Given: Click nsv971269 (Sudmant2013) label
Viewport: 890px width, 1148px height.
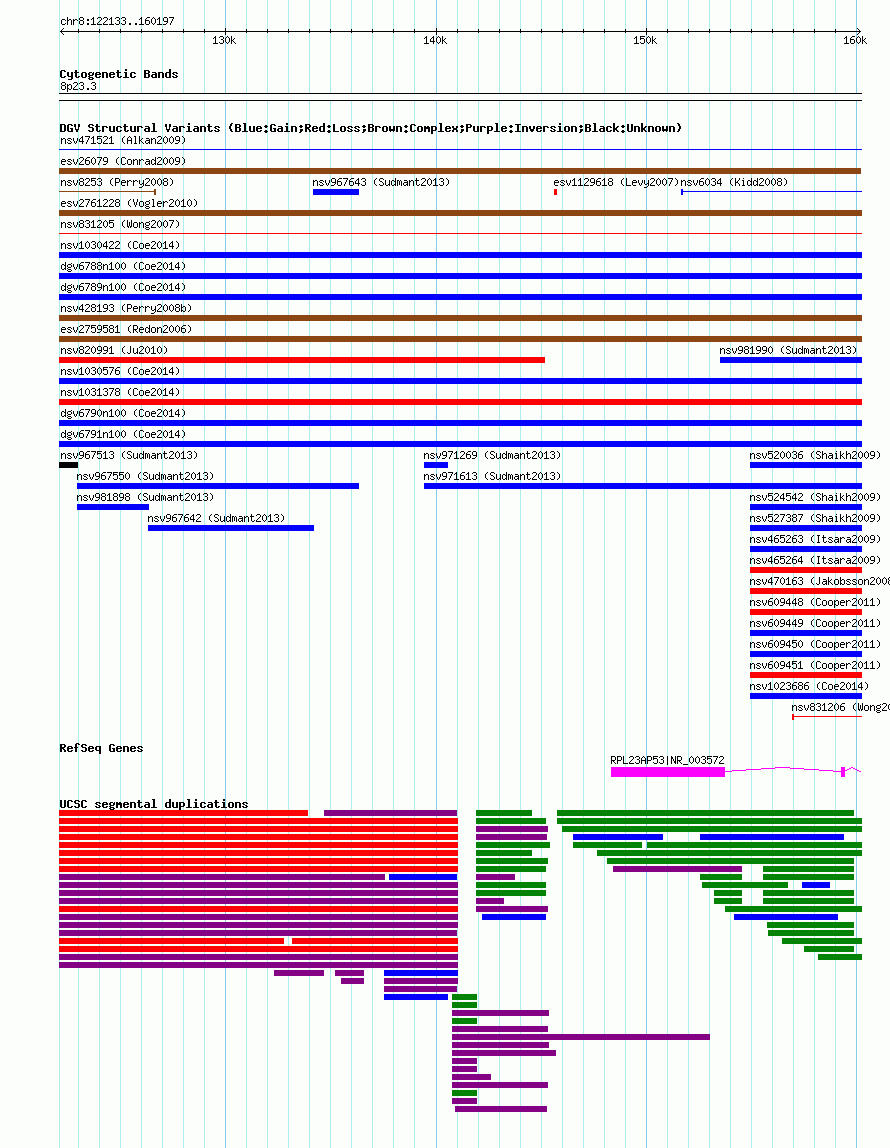Looking at the screenshot, I should [493, 455].
